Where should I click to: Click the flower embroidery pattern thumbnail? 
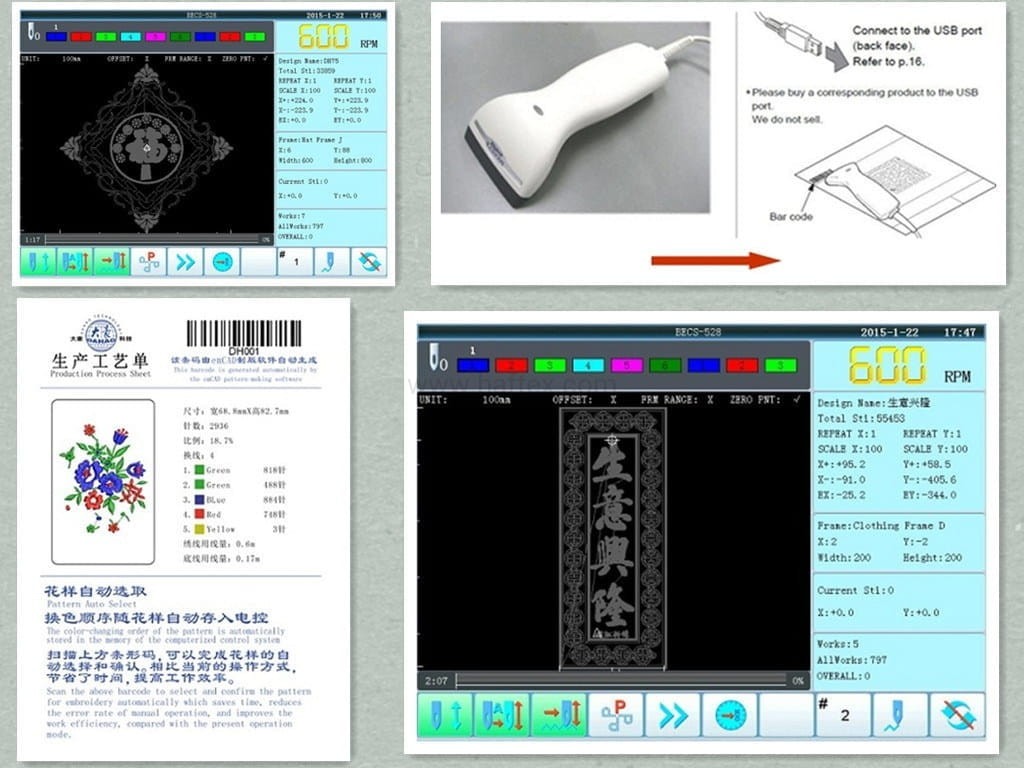click(x=103, y=480)
